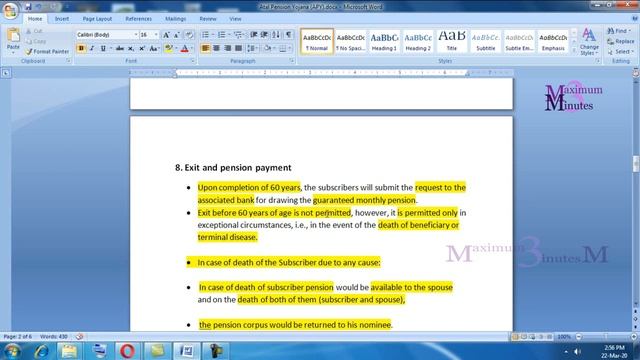640x360 pixels.
Task: Open Internet Explorer from taskbar
Action: click(x=41, y=351)
